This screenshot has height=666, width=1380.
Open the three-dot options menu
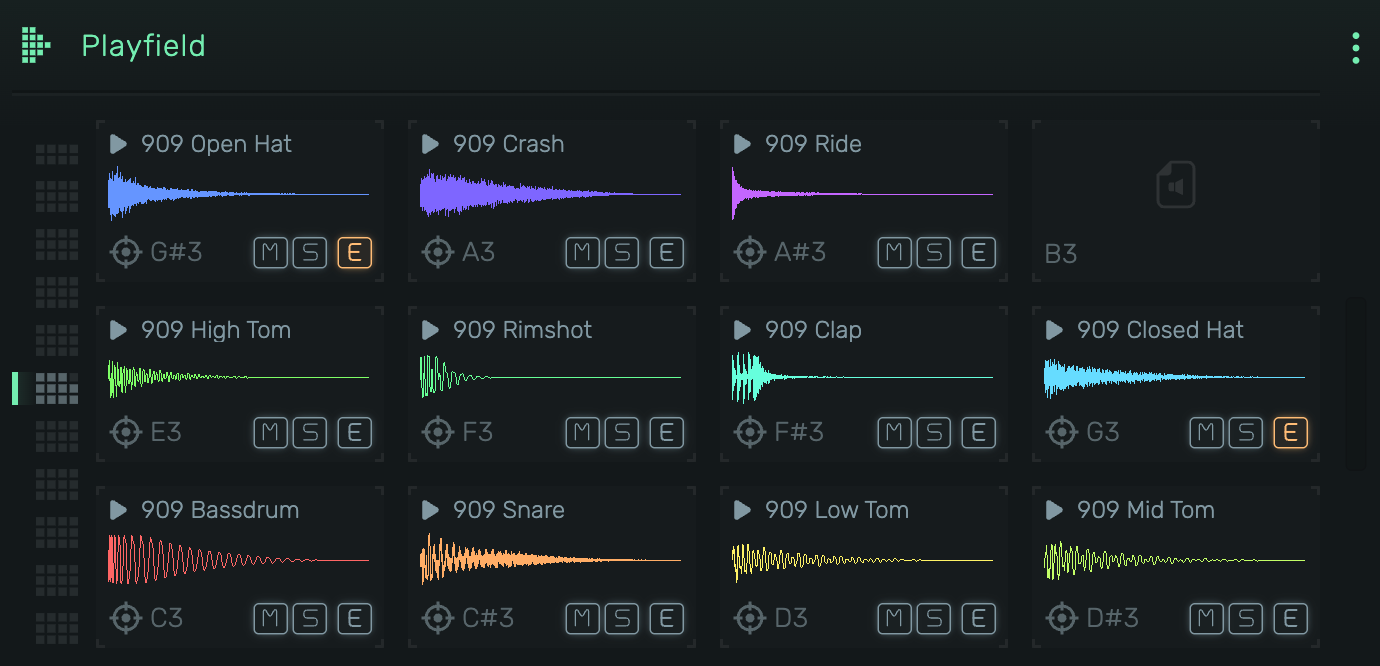click(x=1356, y=48)
